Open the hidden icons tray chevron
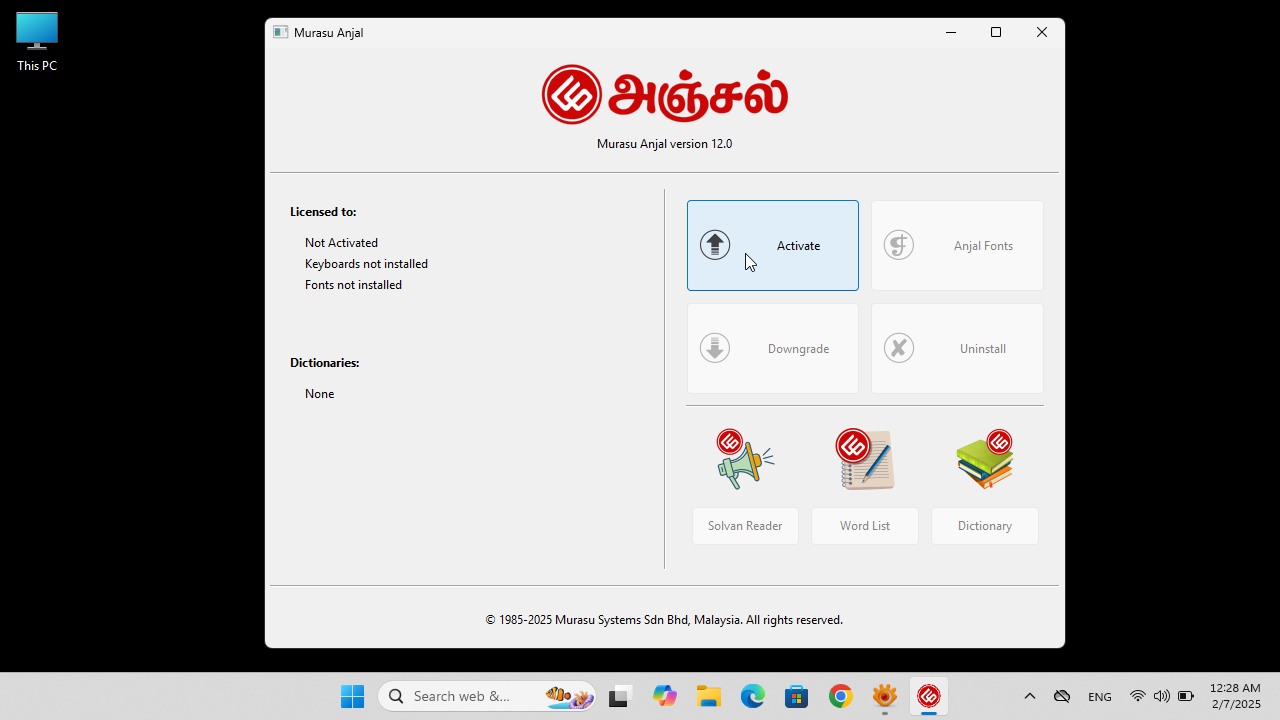Screen dimensions: 1280x720 tap(1029, 695)
